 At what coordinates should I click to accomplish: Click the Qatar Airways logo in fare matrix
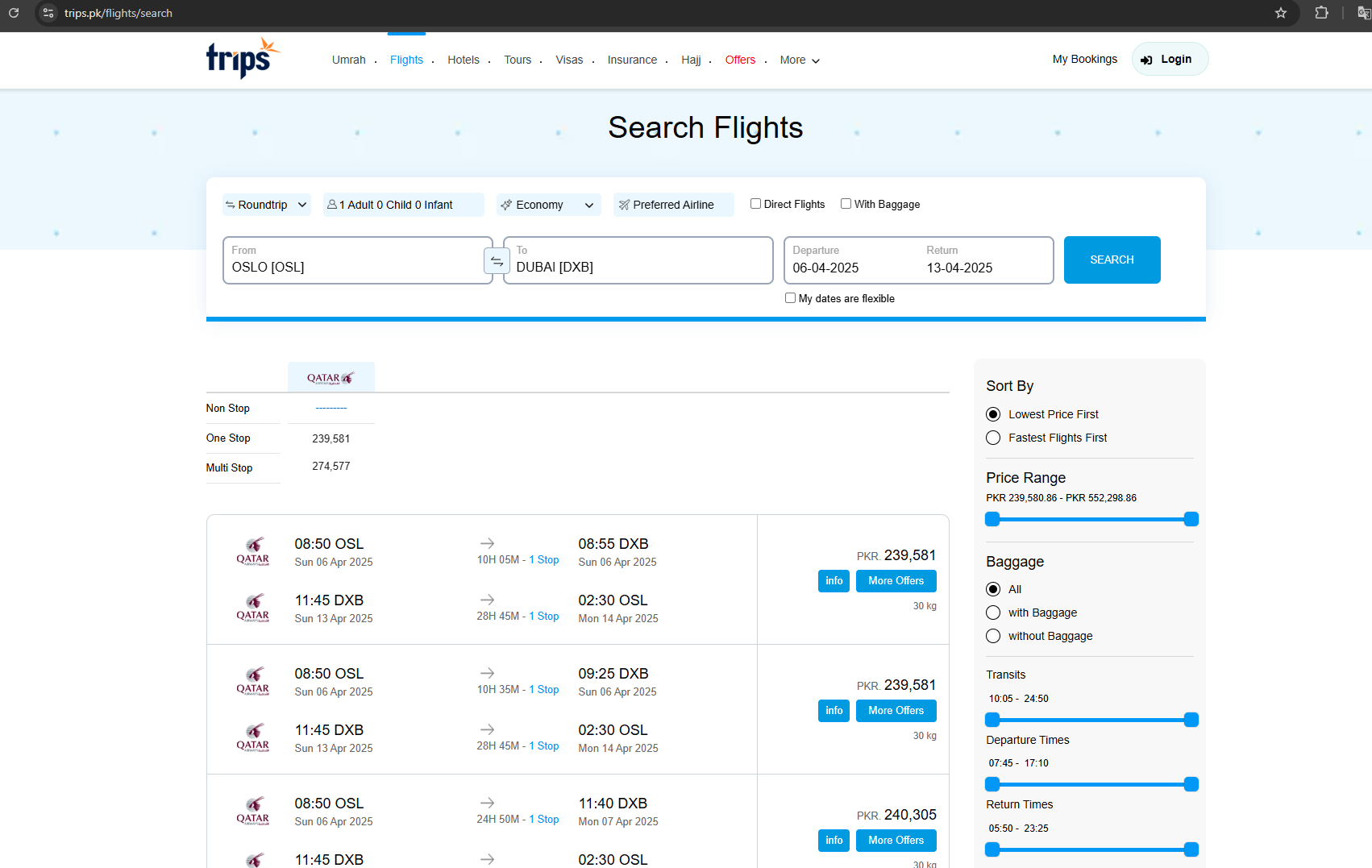pos(331,378)
